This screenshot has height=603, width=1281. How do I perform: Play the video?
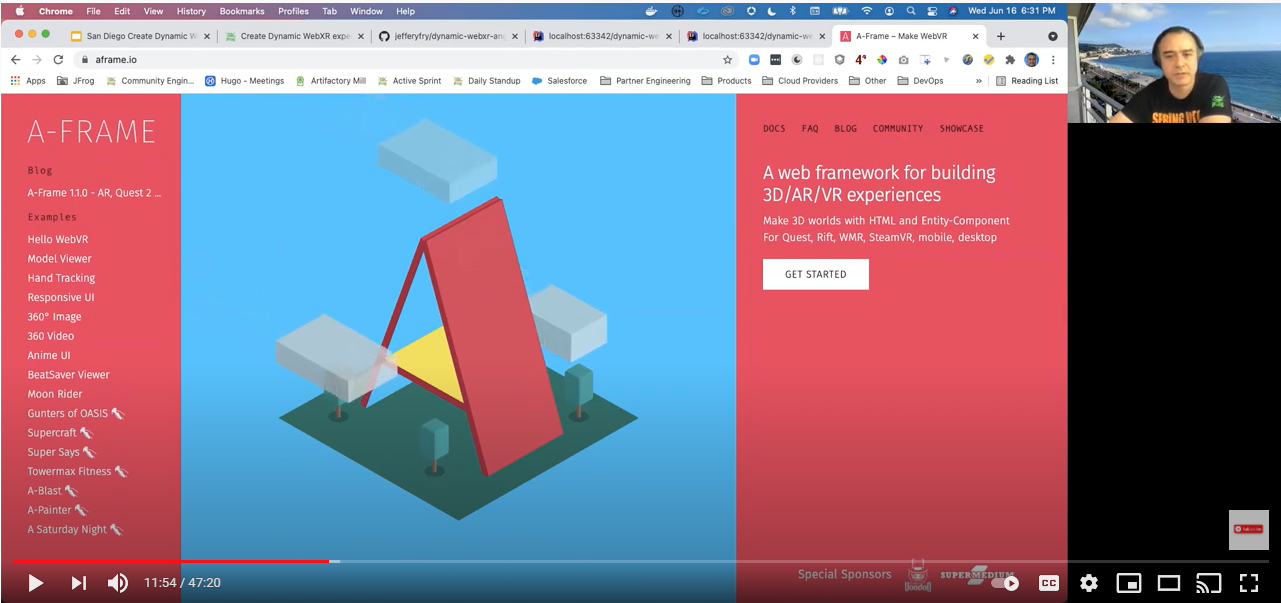pyautogui.click(x=35, y=583)
